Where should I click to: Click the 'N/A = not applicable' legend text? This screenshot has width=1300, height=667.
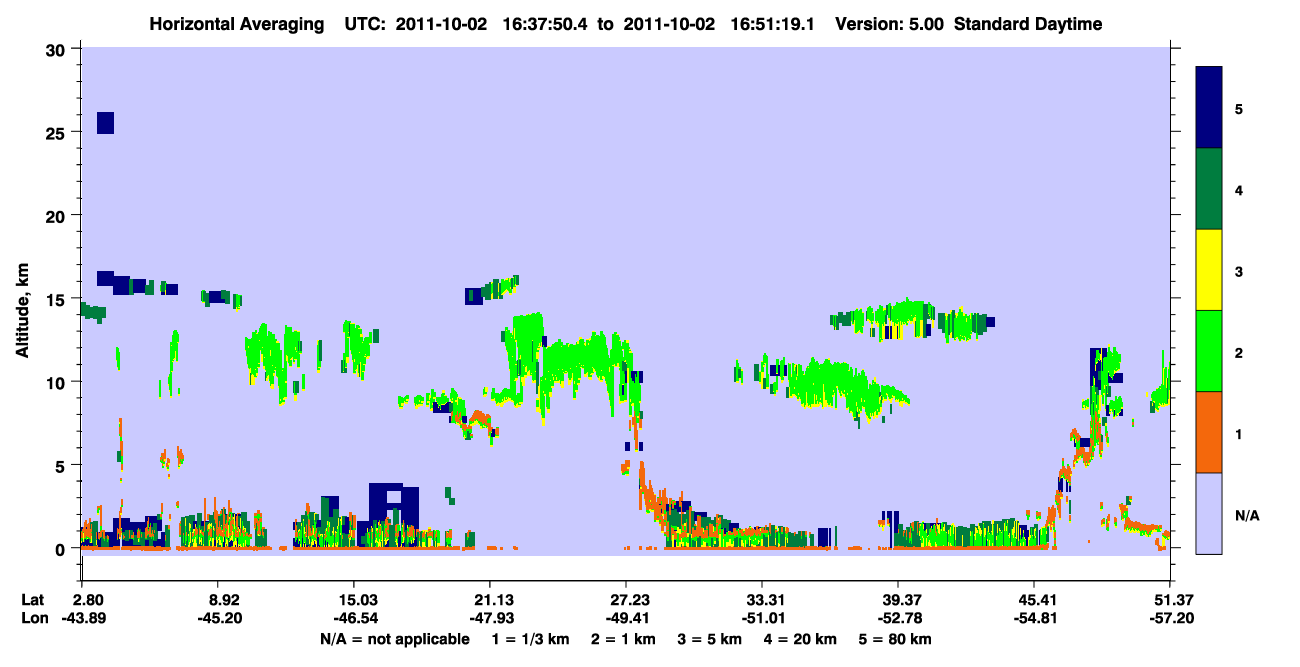coord(394,639)
